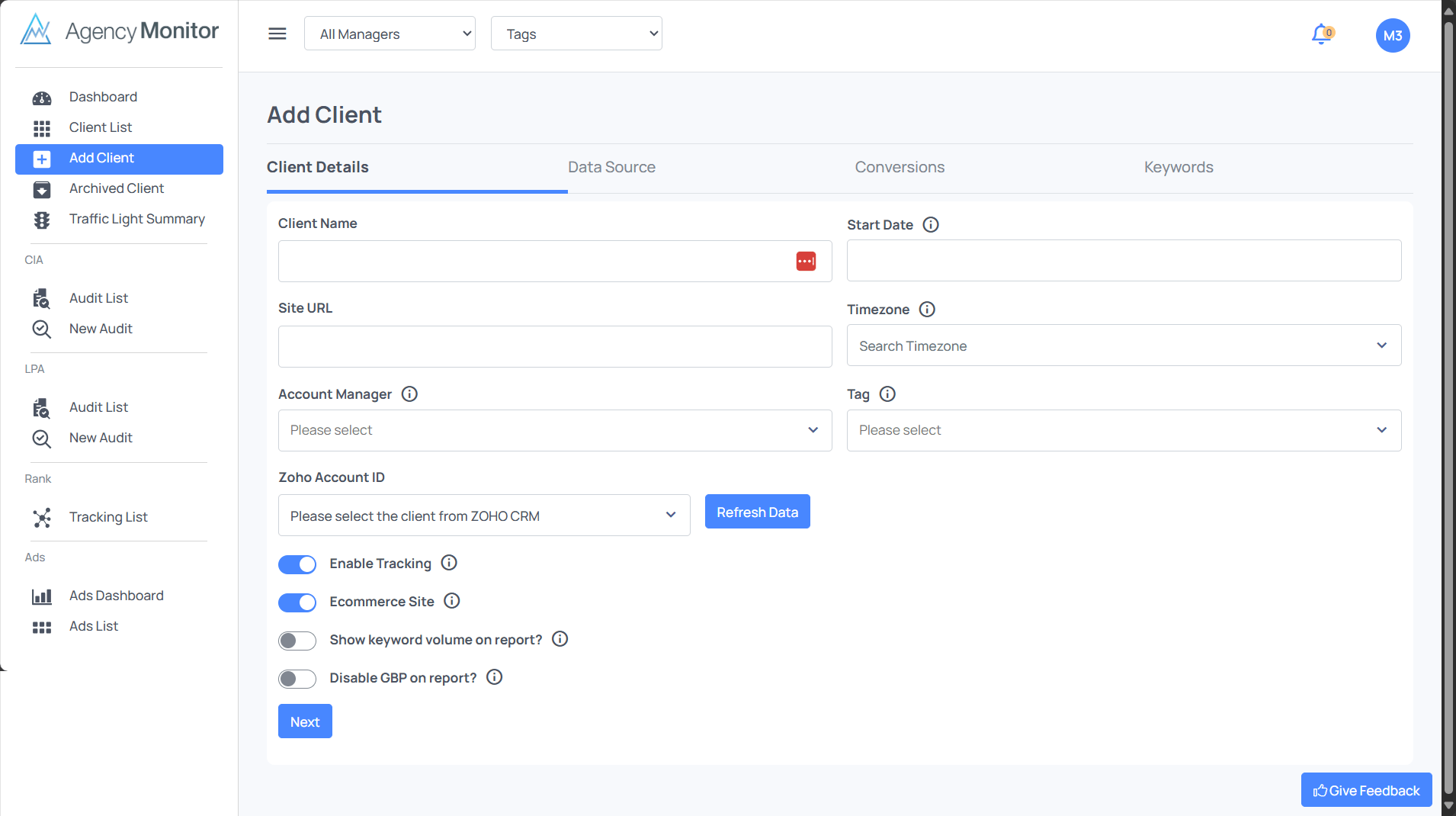
Task: Switch to the Conversions tab
Action: tap(900, 167)
